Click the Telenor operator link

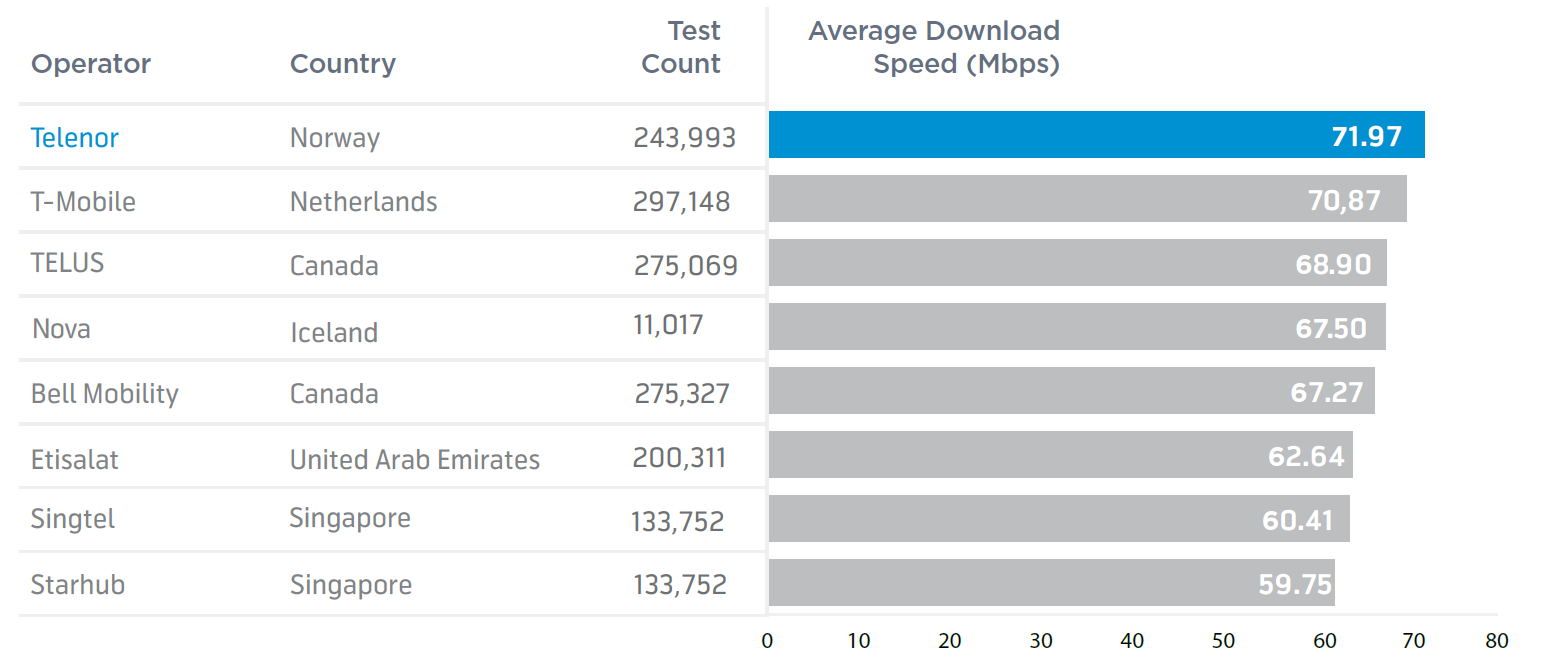[x=75, y=137]
